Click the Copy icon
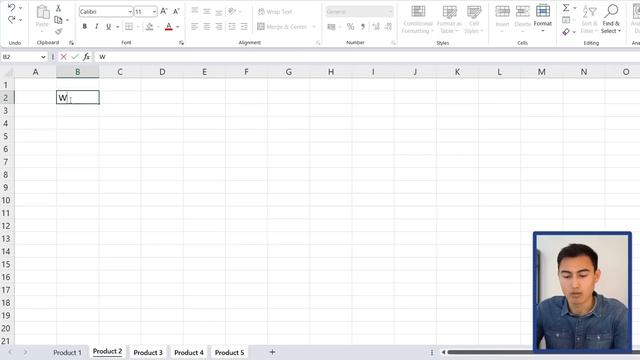This screenshot has width=640, height=360. pyautogui.click(x=58, y=20)
